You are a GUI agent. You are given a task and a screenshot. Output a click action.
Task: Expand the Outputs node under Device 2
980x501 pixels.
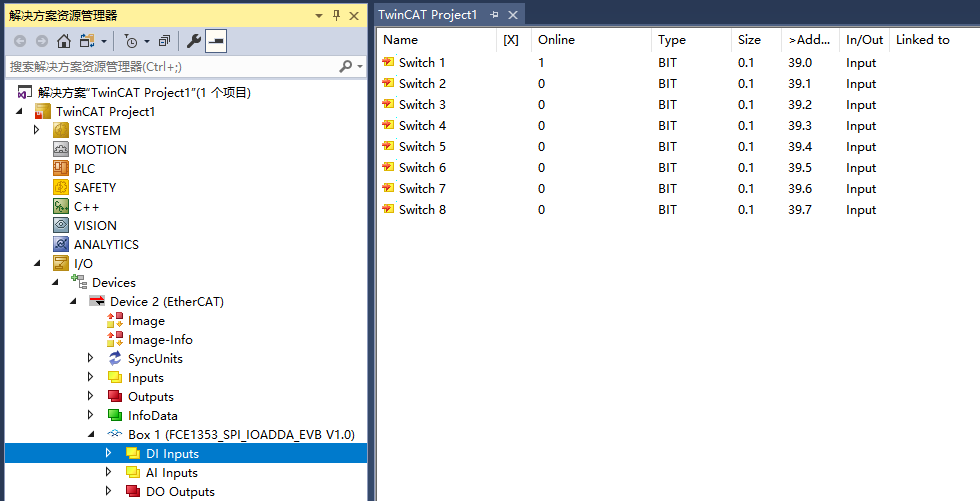(x=91, y=396)
